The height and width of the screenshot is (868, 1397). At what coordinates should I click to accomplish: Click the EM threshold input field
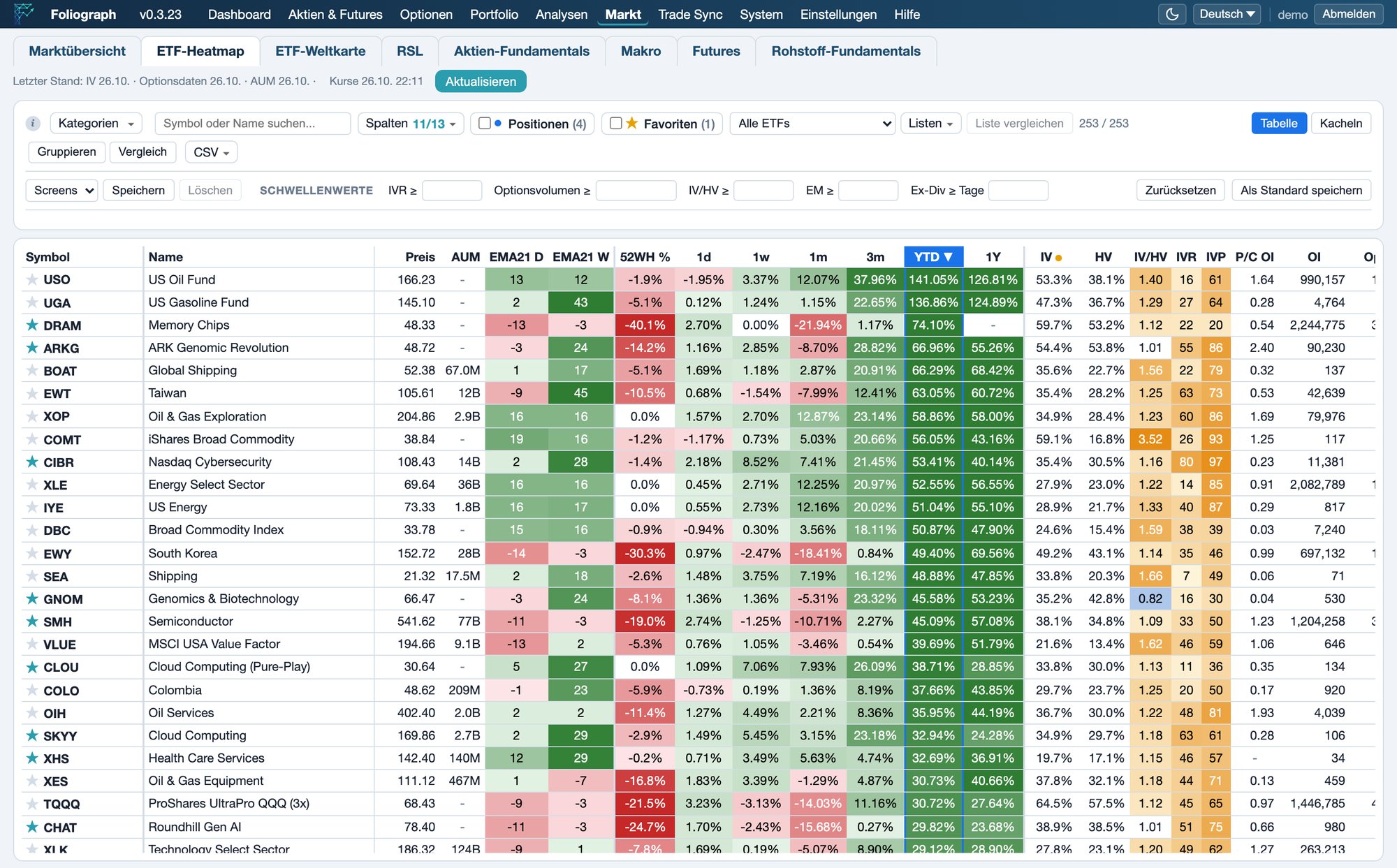click(868, 191)
